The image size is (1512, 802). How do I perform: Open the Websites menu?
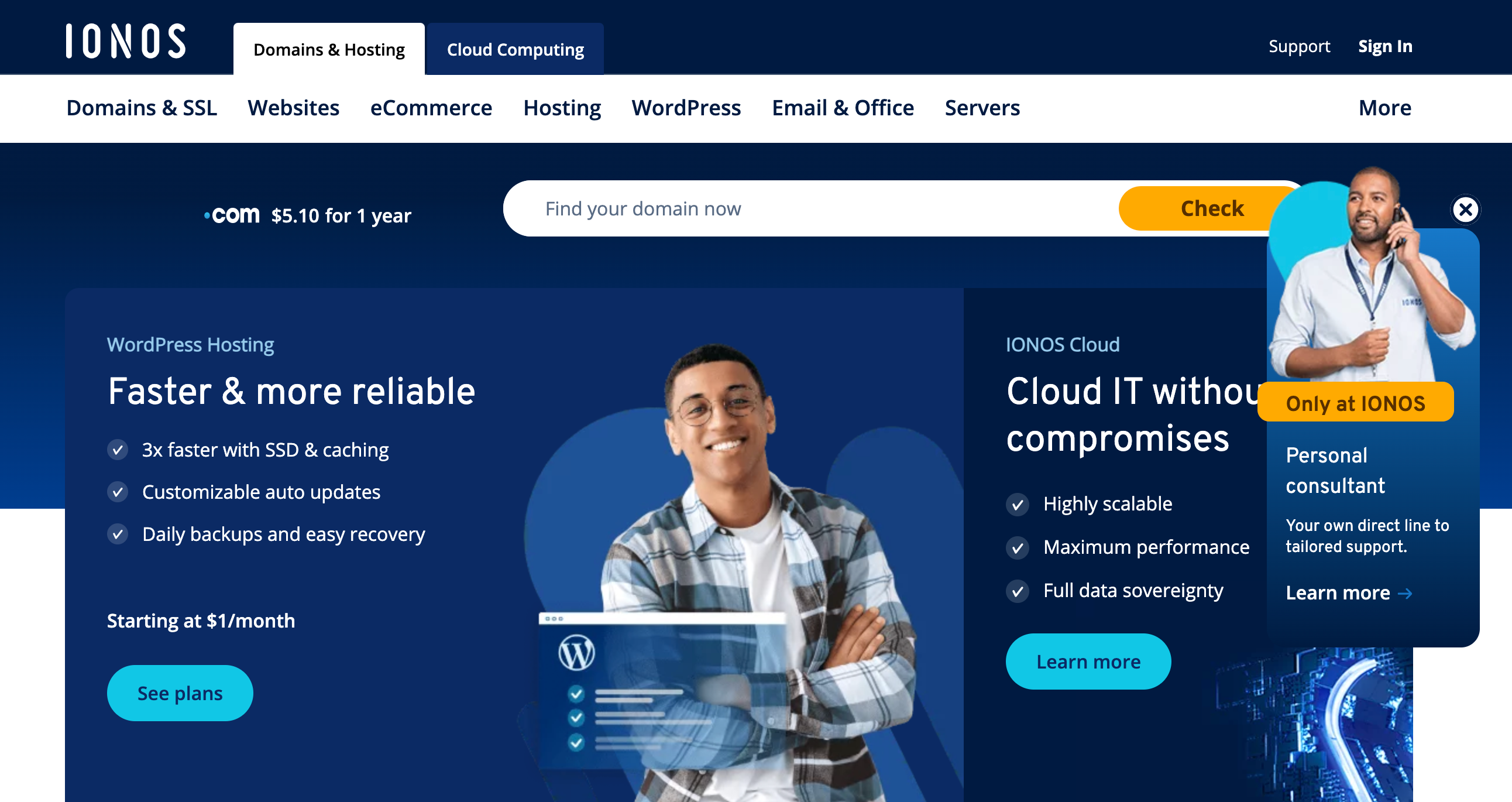click(294, 108)
